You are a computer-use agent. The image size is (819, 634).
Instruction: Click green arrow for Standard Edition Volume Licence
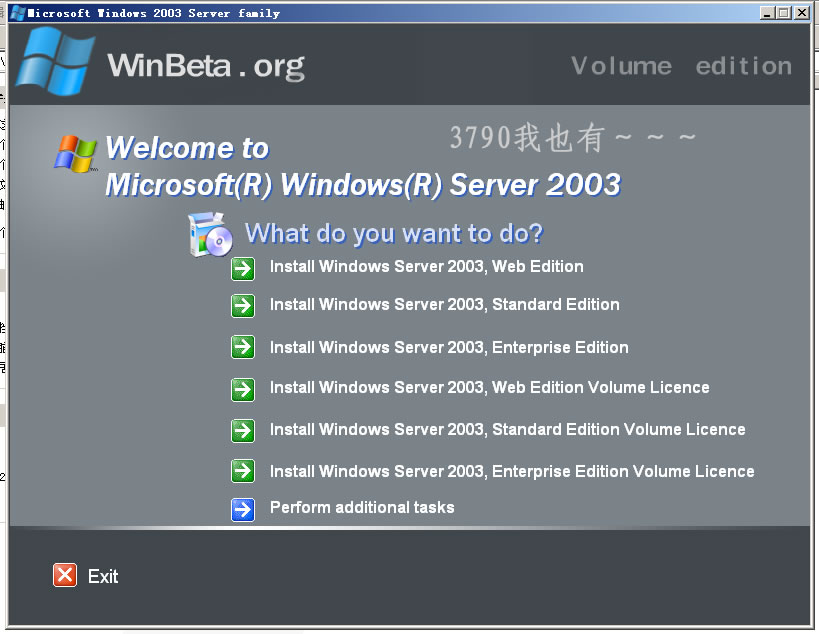coord(243,430)
